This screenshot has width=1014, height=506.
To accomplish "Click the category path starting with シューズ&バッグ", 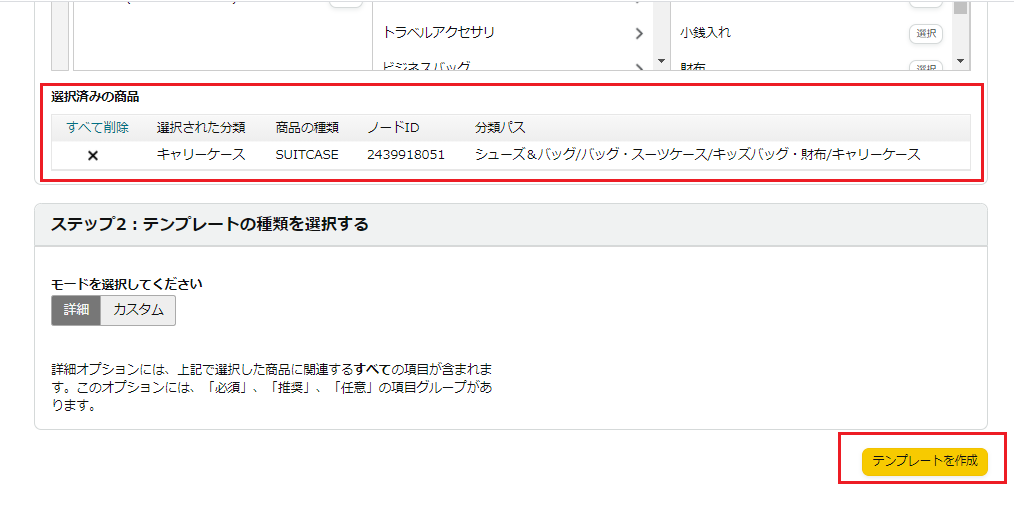I will (x=697, y=155).
